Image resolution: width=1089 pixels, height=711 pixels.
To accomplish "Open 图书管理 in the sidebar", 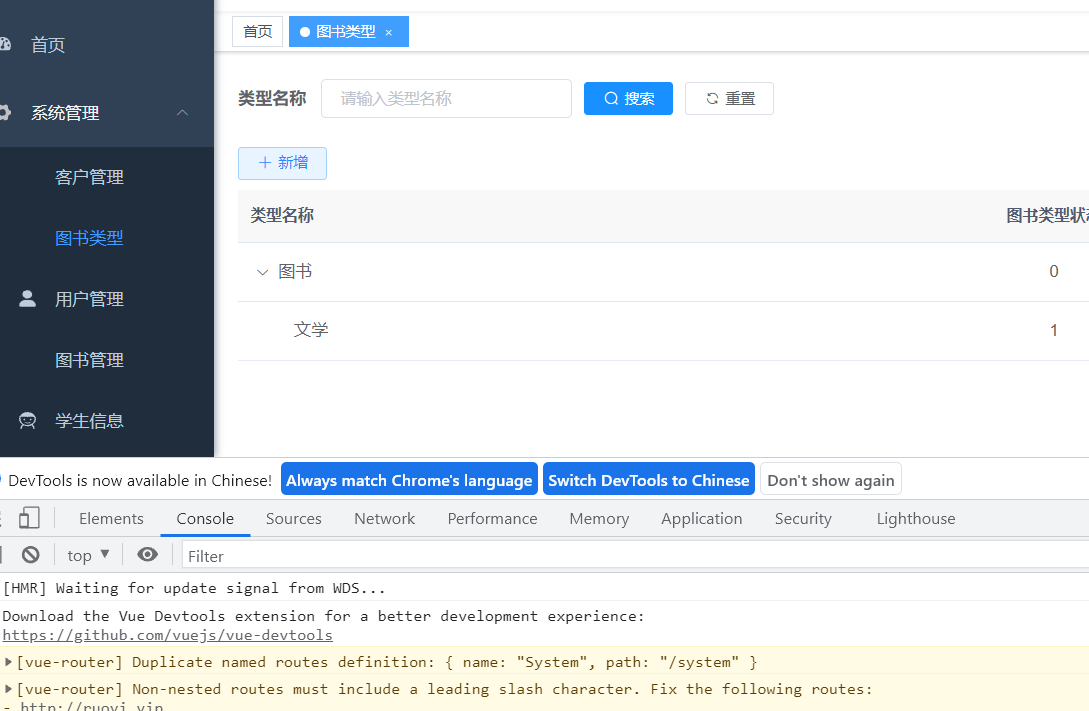I will (x=89, y=360).
